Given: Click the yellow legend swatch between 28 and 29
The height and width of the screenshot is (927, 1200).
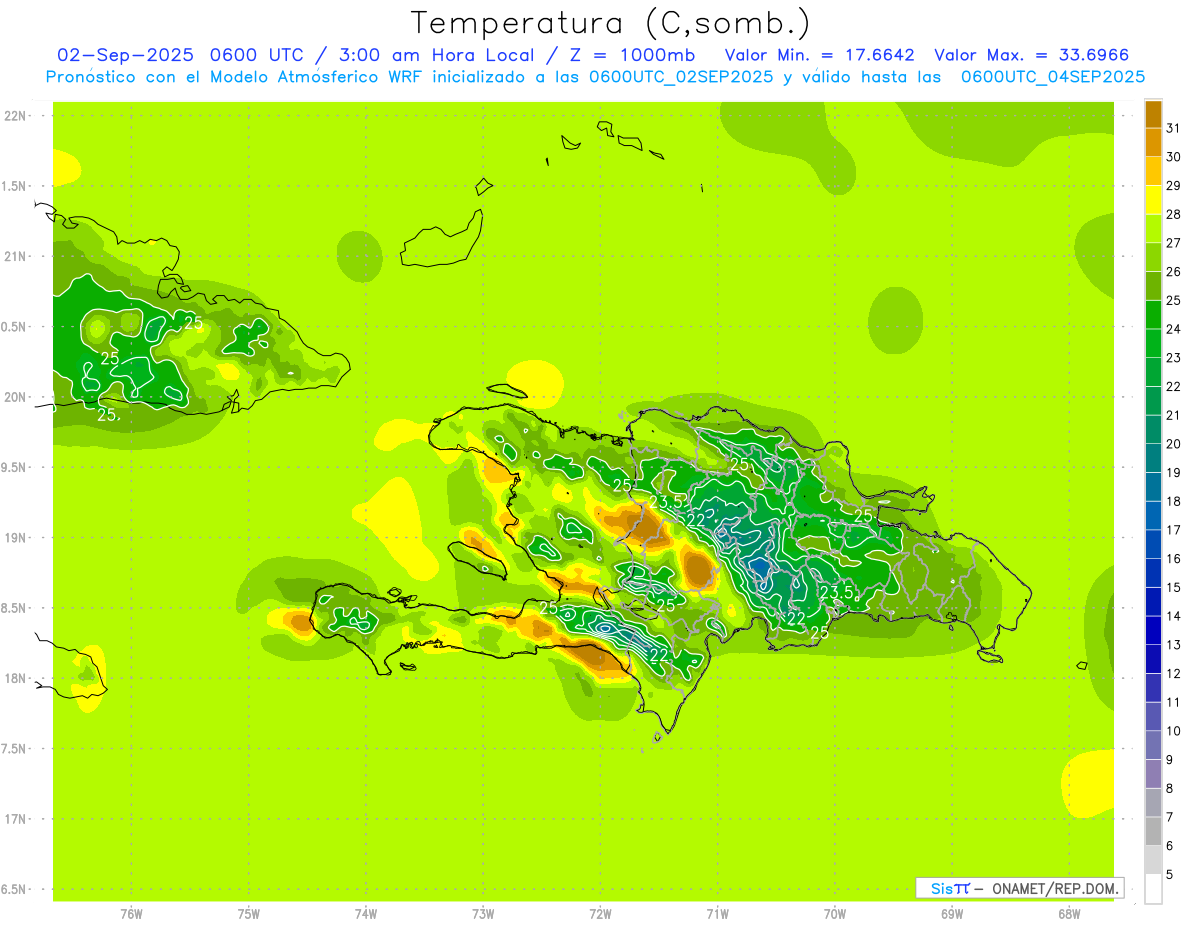Looking at the screenshot, I should point(1153,200).
